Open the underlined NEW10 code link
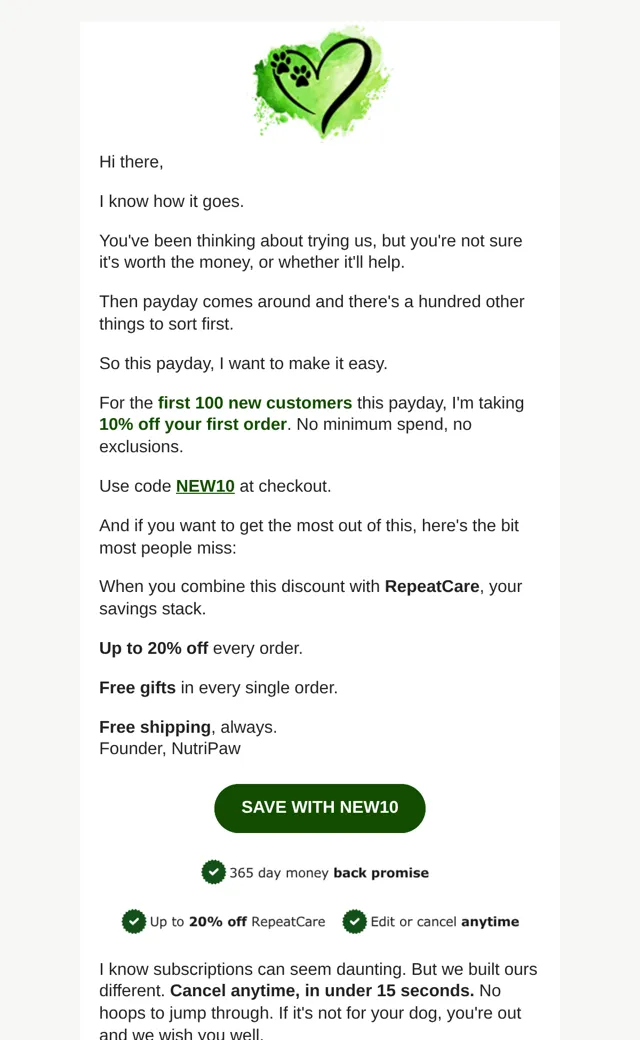 [x=205, y=486]
